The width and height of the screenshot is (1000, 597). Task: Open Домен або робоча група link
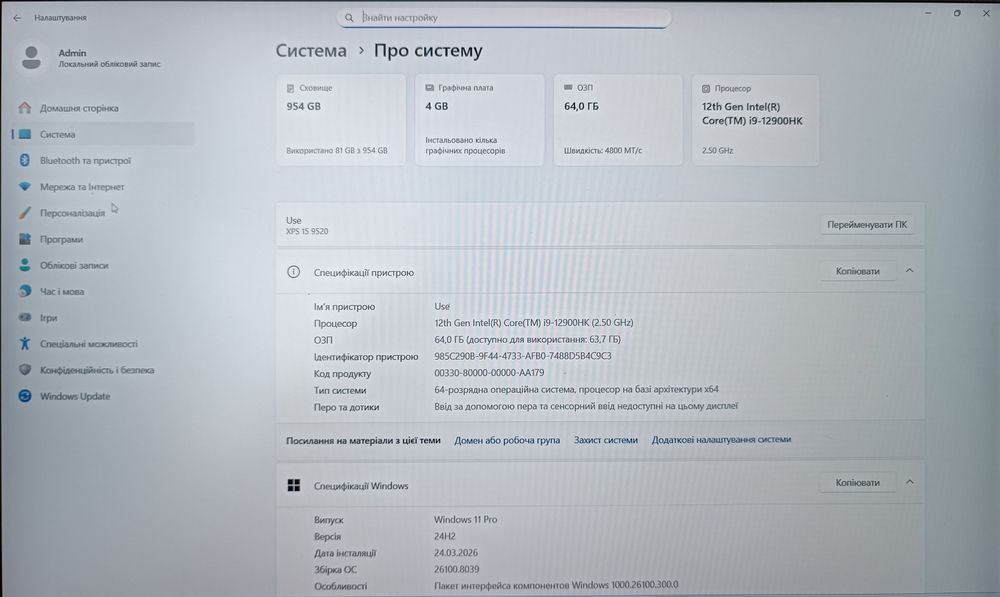click(x=507, y=440)
